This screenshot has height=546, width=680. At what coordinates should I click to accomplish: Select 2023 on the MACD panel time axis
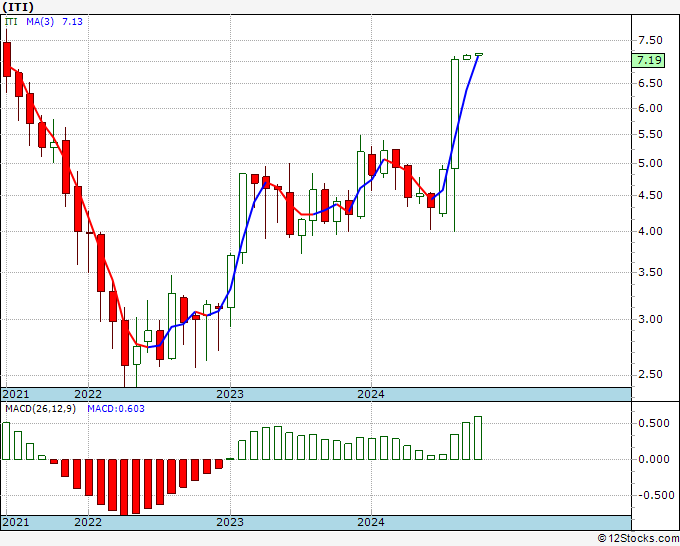230,522
